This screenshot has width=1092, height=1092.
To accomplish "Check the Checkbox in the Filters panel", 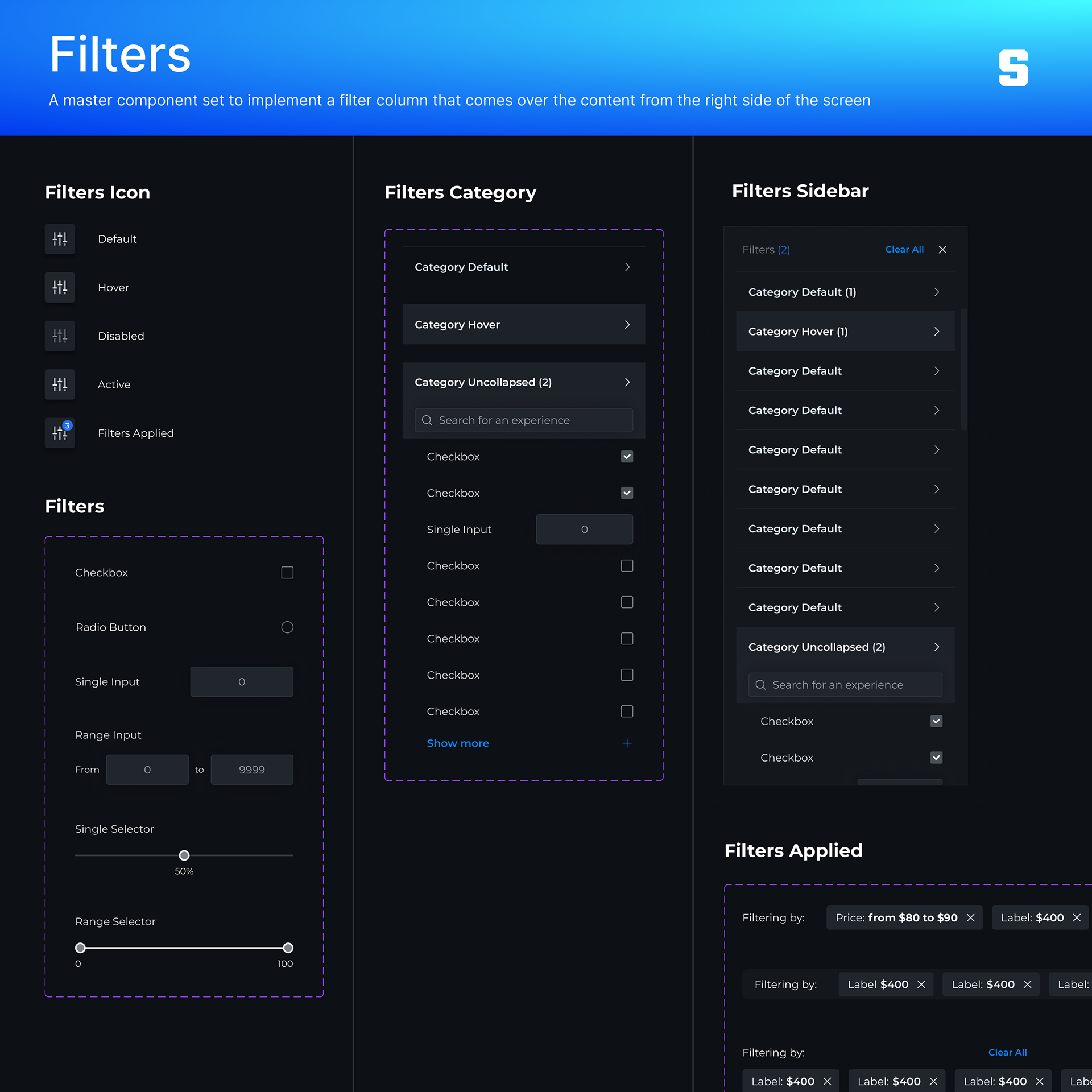I will coord(287,573).
